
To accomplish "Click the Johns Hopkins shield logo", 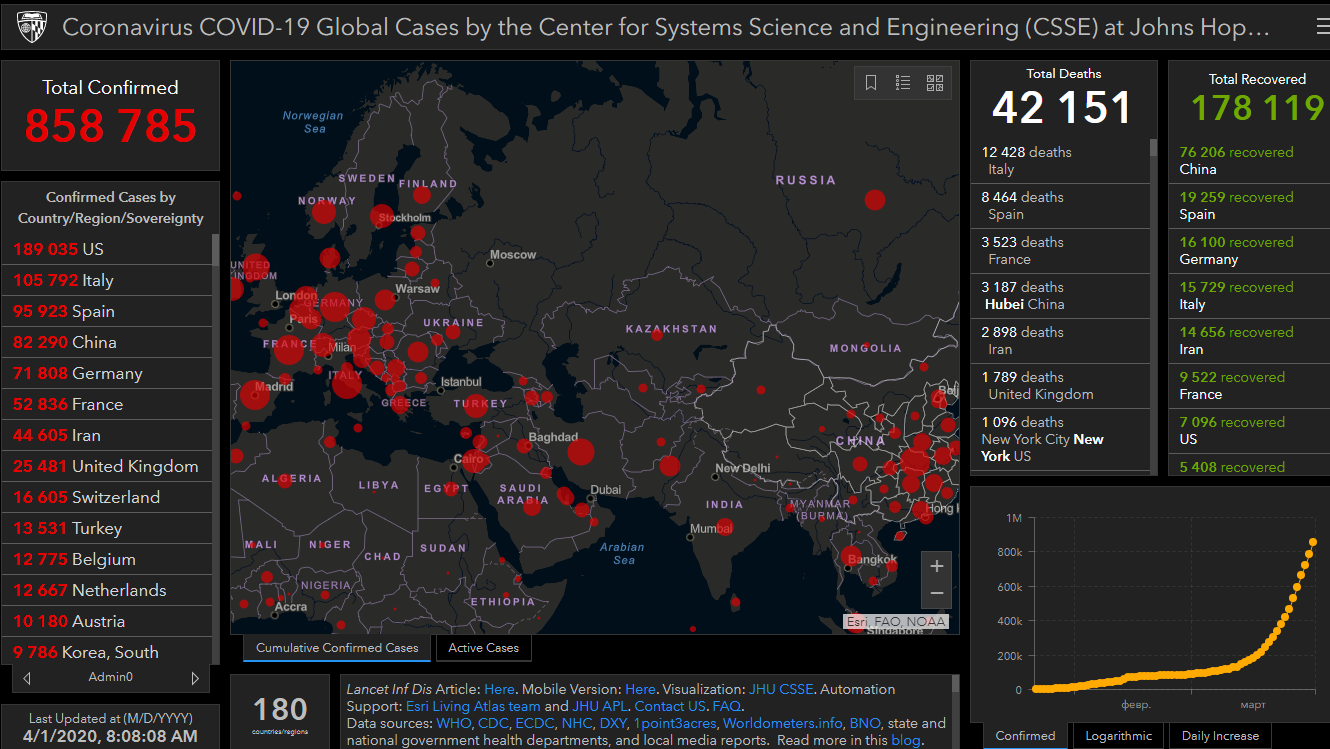I will (x=31, y=27).
